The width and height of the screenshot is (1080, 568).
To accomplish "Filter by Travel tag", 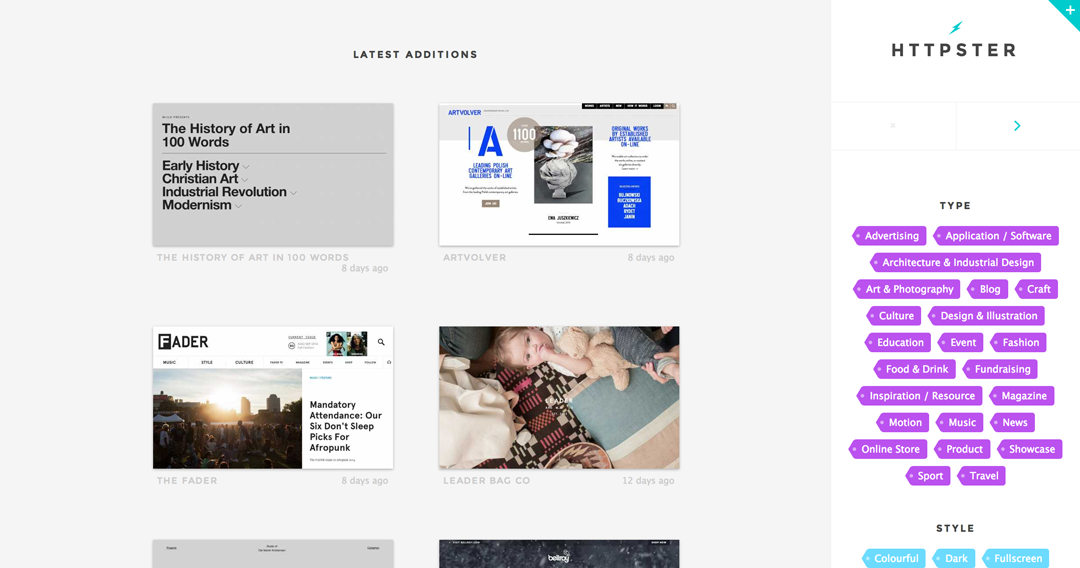I will (982, 476).
